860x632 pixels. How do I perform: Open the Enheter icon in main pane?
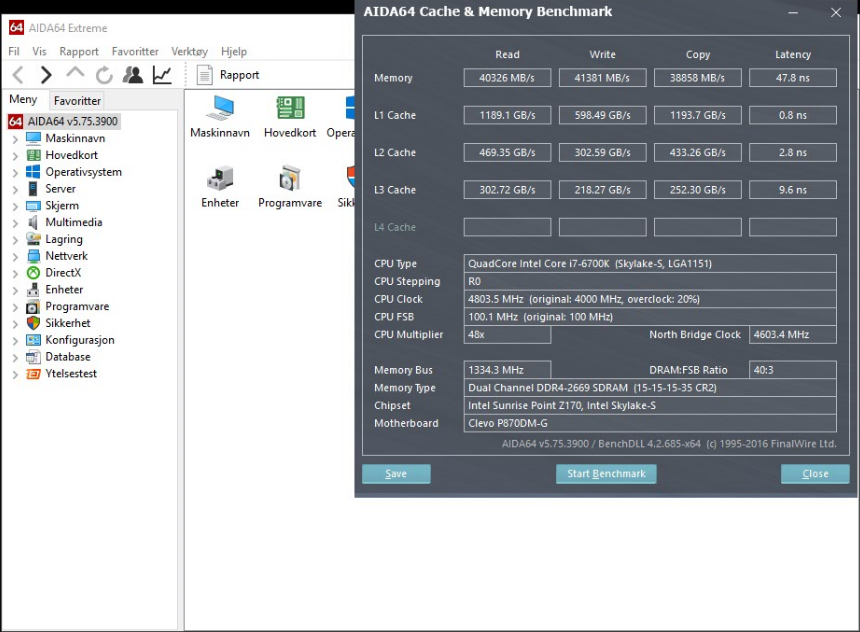[220, 187]
